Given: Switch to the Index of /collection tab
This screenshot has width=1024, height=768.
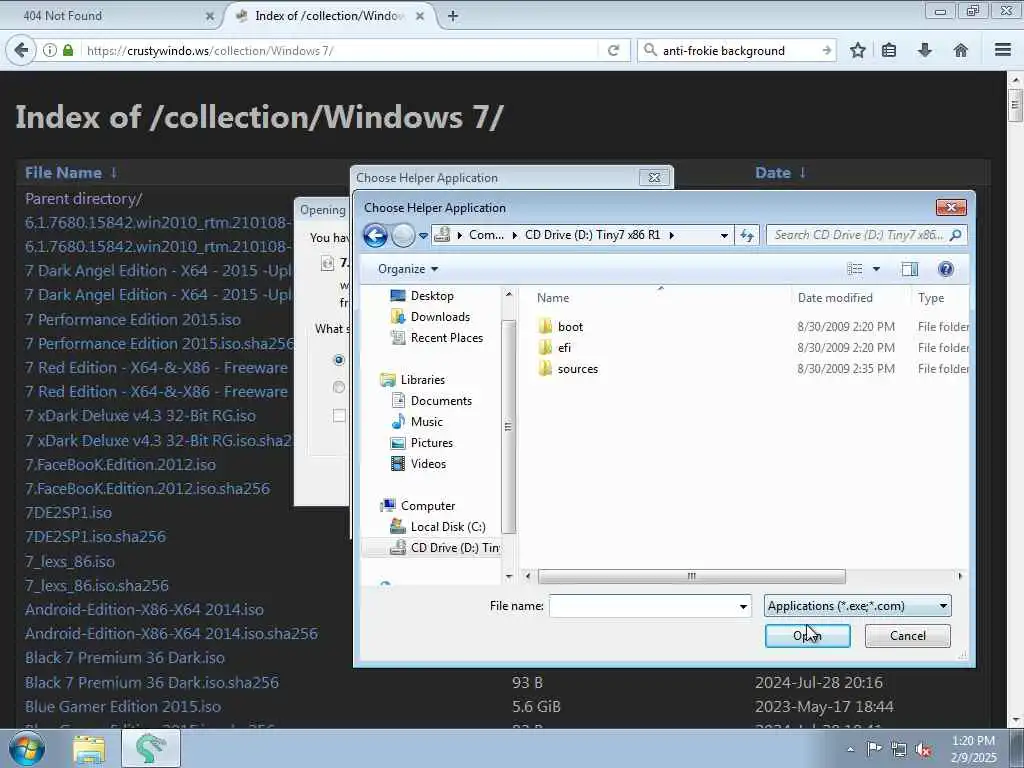Looking at the screenshot, I should [x=329, y=16].
